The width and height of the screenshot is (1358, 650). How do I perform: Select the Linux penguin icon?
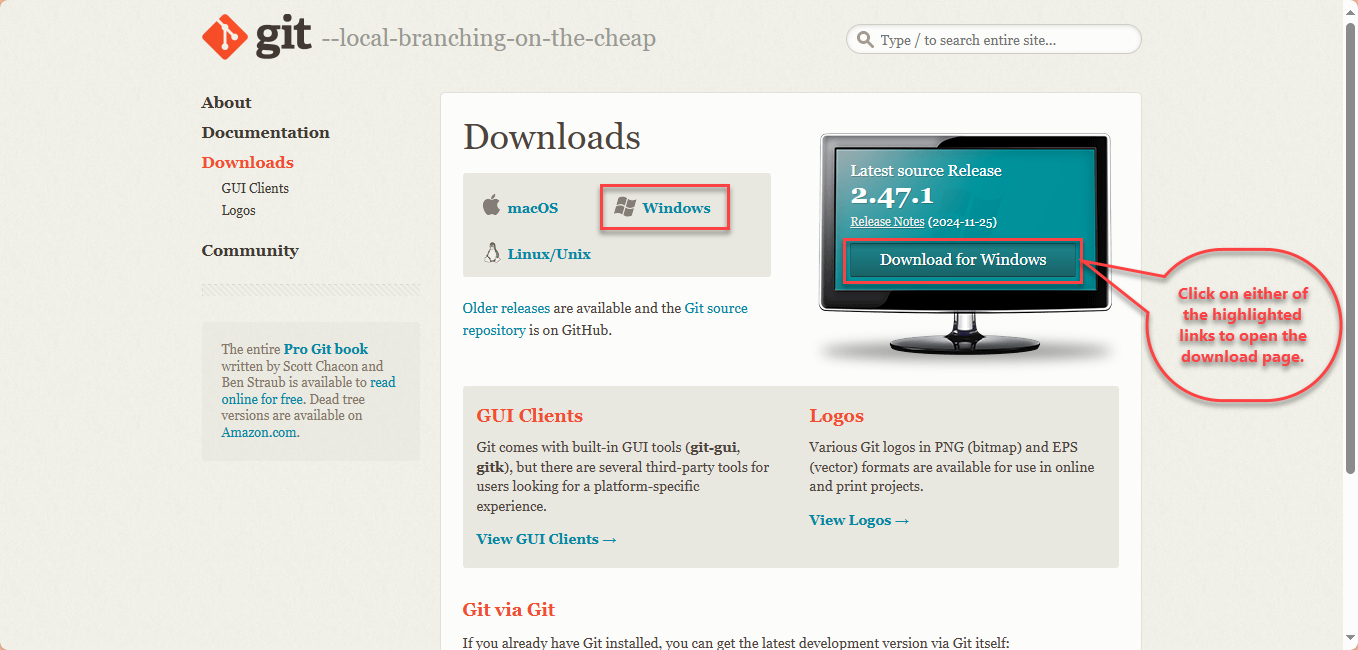(x=489, y=253)
